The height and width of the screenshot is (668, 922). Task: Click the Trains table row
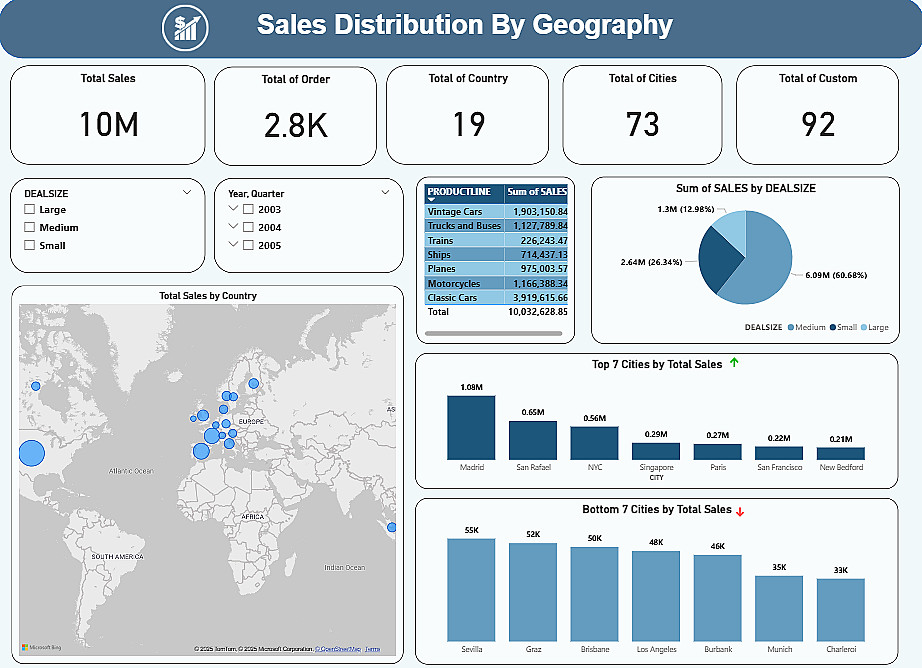[x=496, y=240]
